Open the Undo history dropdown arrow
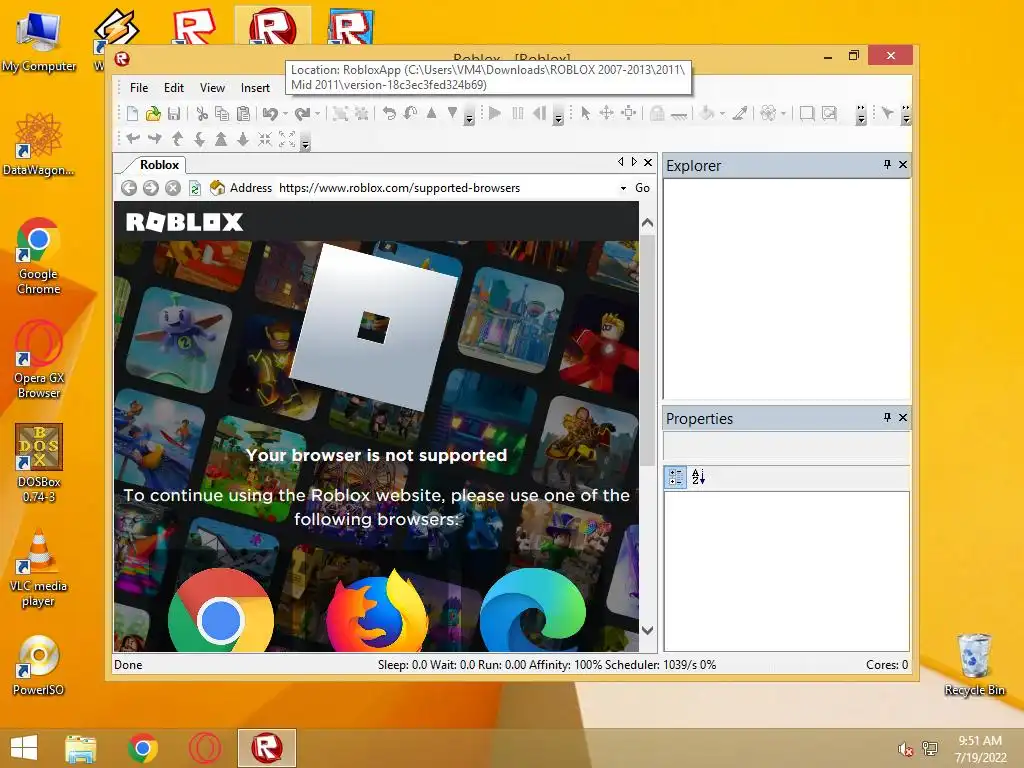The image size is (1024, 768). [x=285, y=114]
